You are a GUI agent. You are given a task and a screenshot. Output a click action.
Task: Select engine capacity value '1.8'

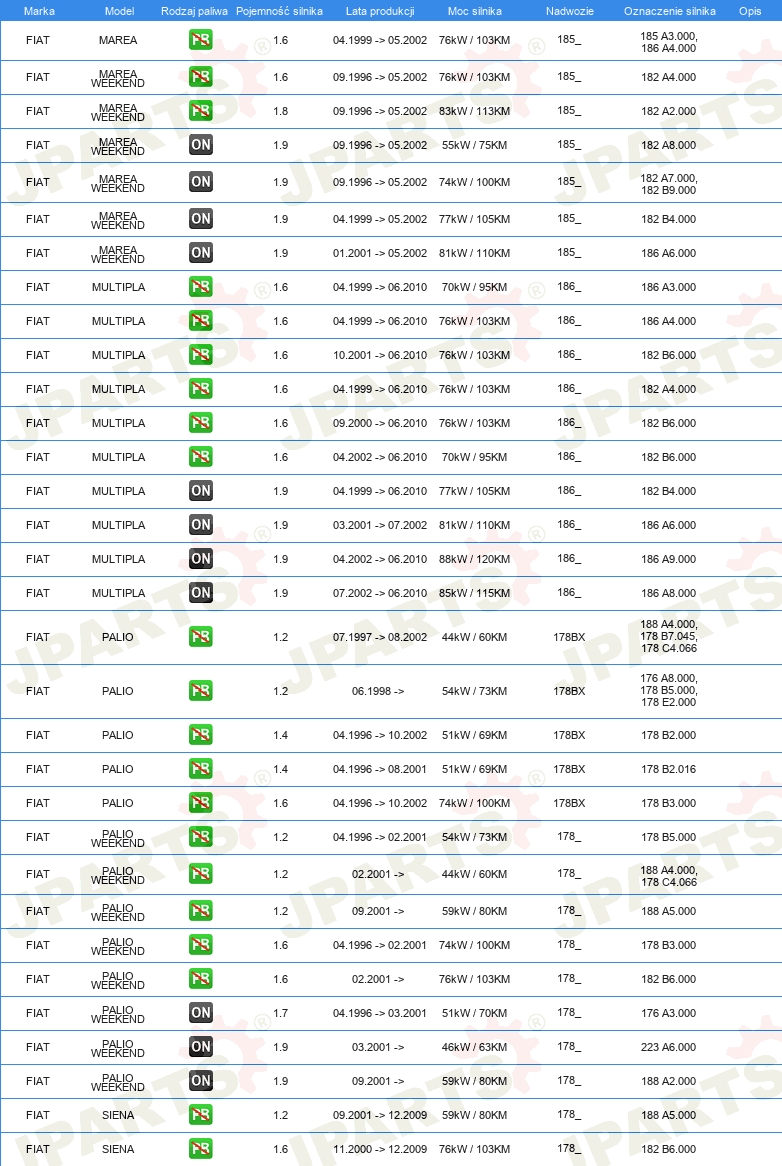point(280,111)
